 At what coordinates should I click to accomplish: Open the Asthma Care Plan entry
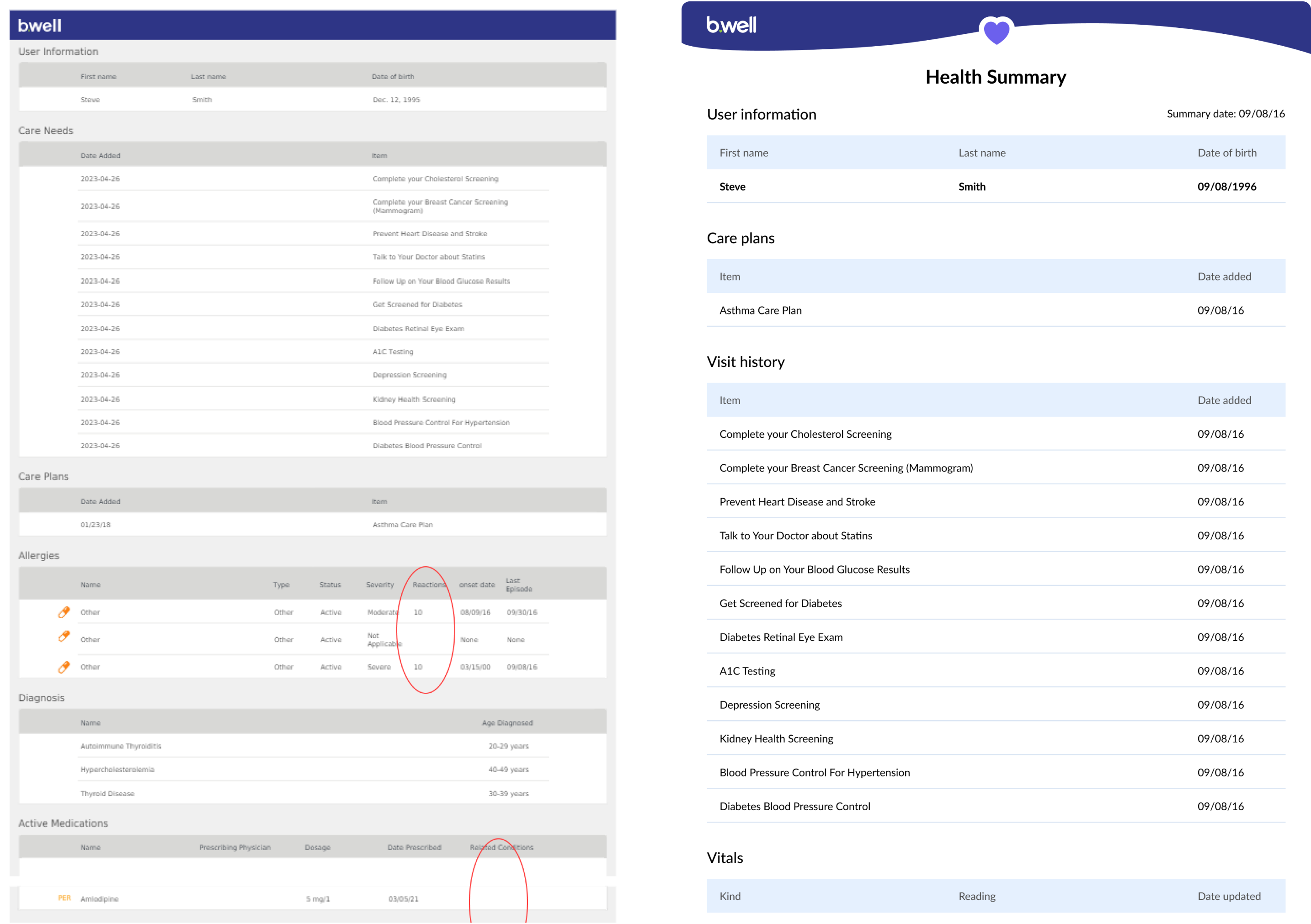point(761,310)
